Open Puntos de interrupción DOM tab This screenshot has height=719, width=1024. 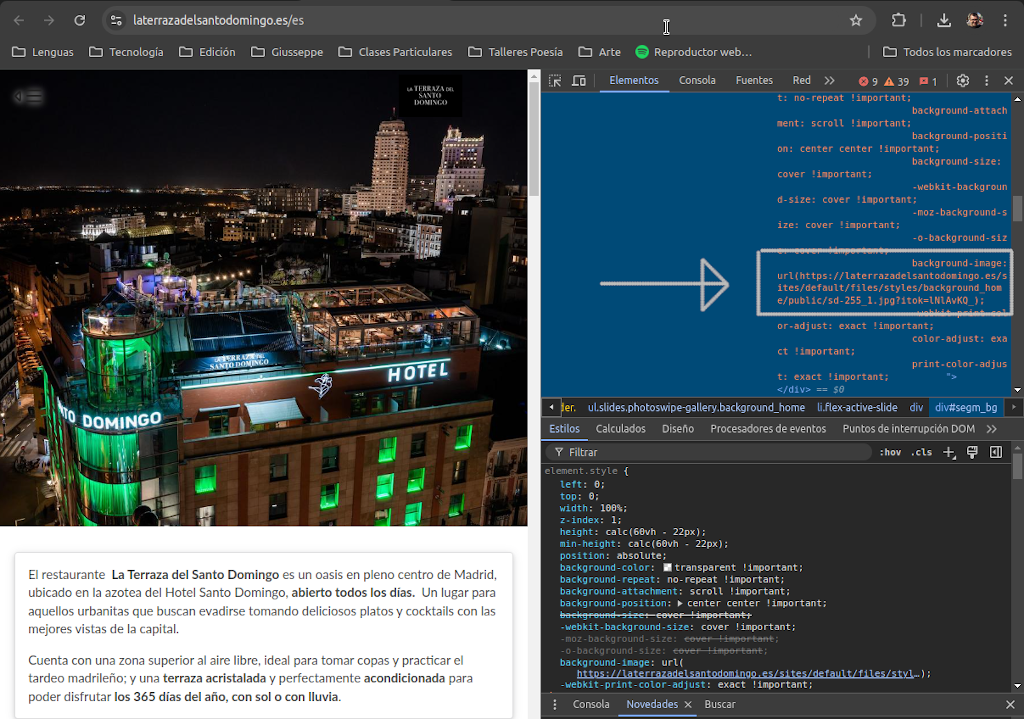pyautogui.click(x=908, y=429)
